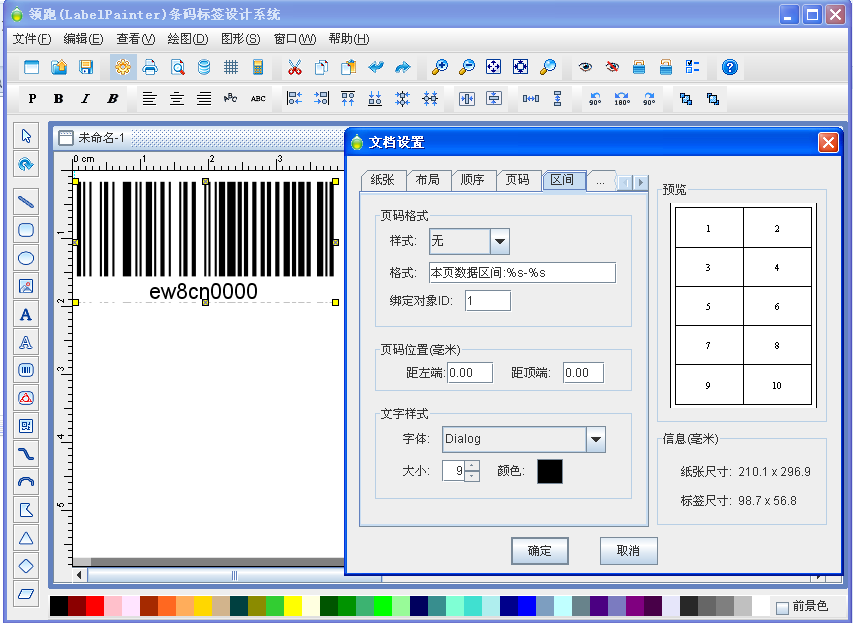Click rotate 180 degrees icon

[622, 98]
